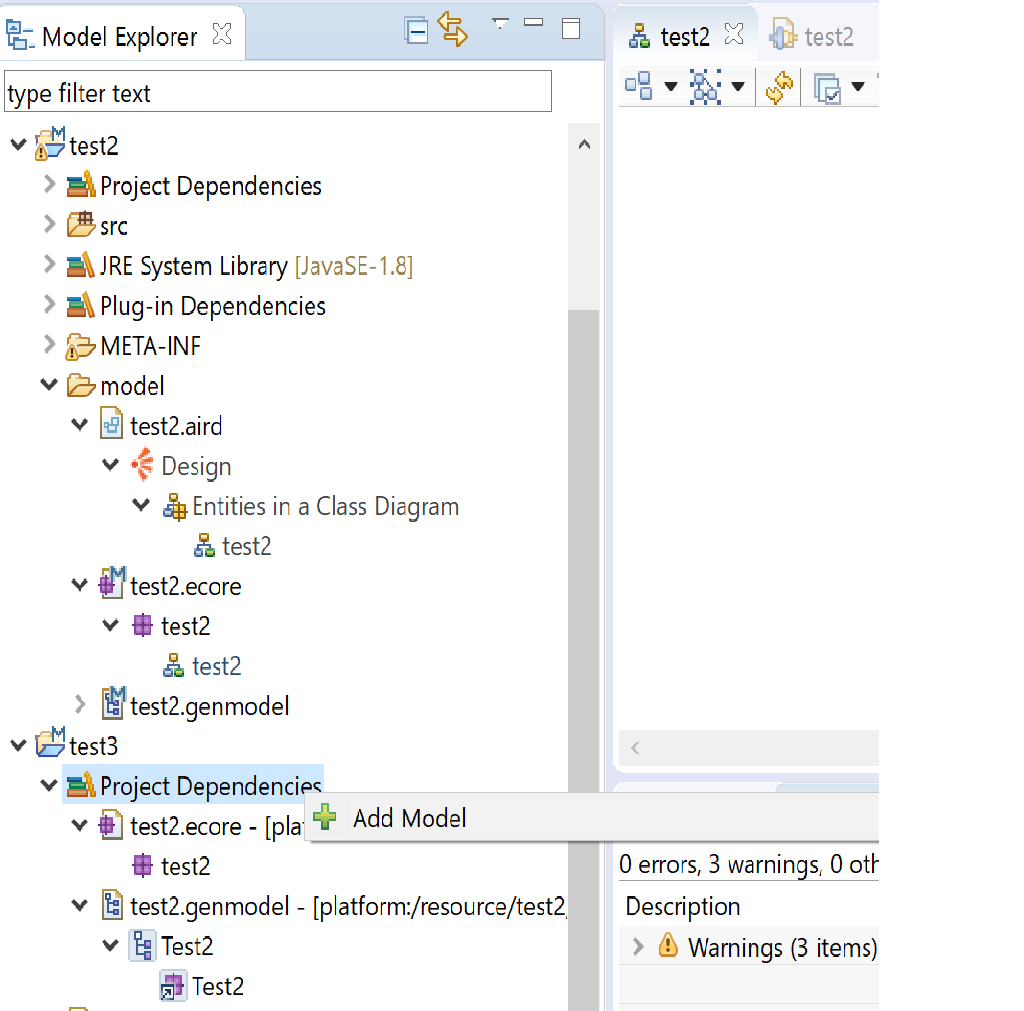The width and height of the screenshot is (1024, 1011).
Task: Click the test2 project icon at tree top
Action: (50, 144)
